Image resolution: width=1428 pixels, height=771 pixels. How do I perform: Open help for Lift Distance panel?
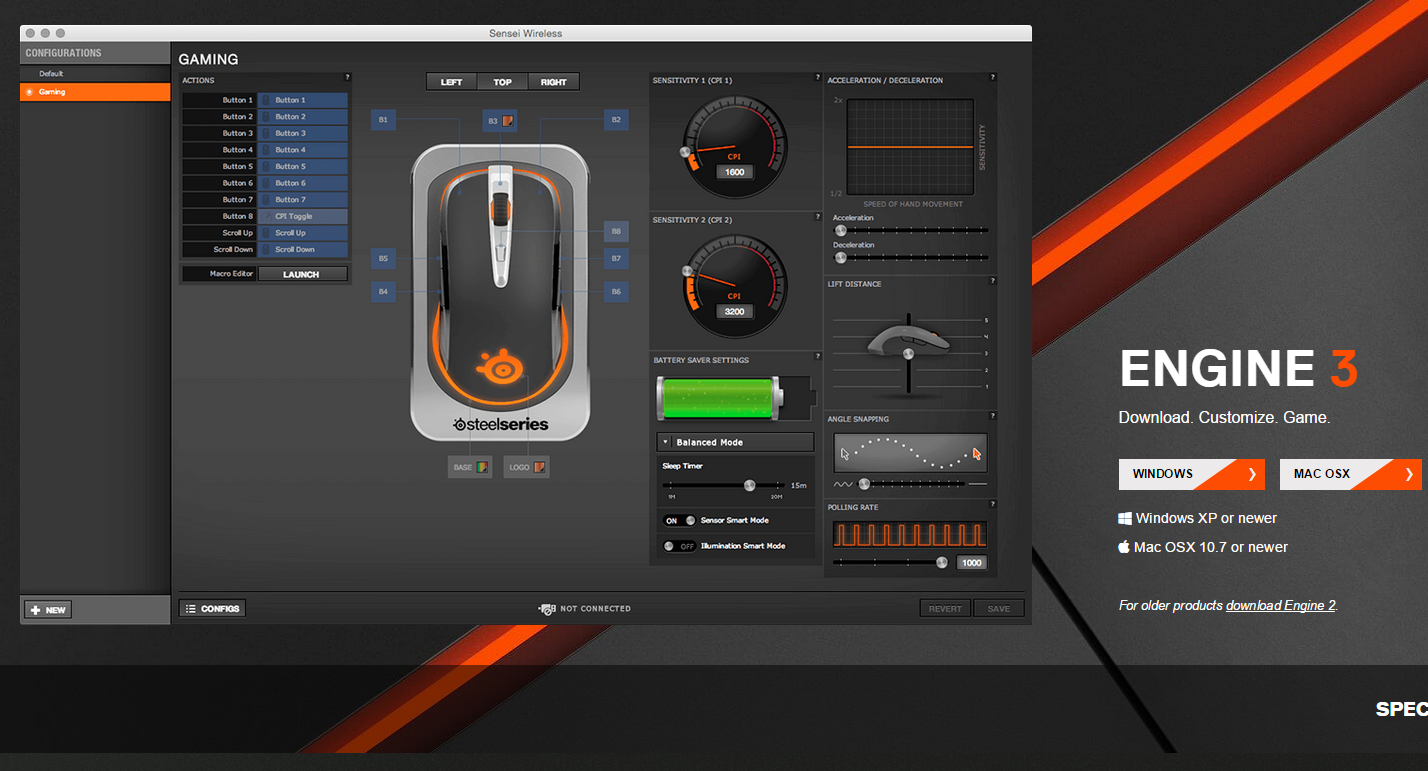[x=992, y=281]
